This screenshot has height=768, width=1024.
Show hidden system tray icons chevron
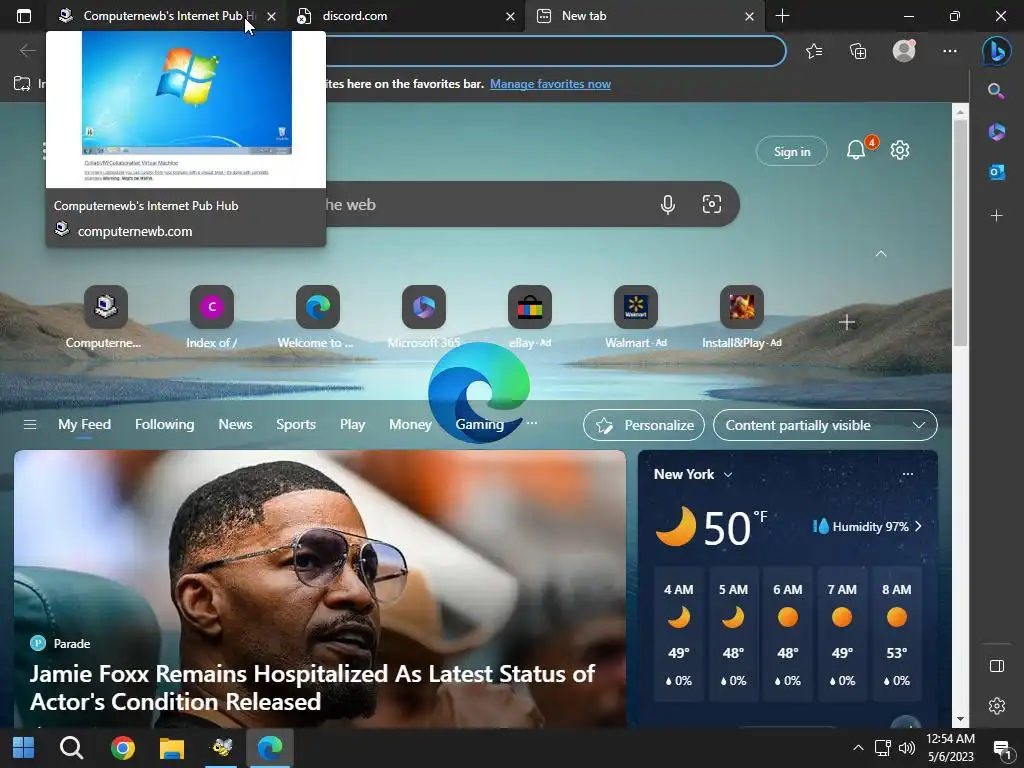click(x=858, y=748)
